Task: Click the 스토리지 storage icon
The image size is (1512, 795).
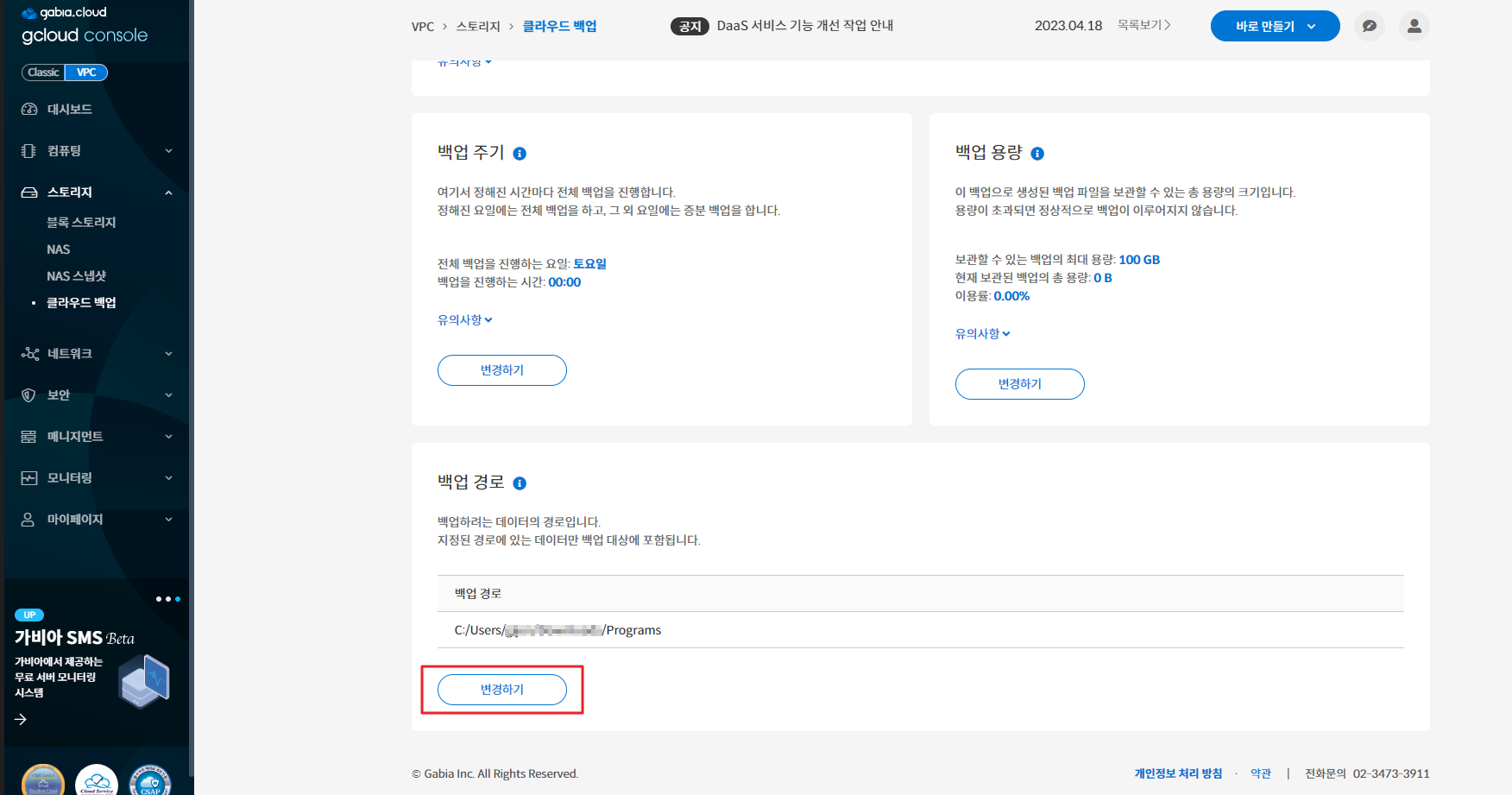Action: tap(29, 192)
